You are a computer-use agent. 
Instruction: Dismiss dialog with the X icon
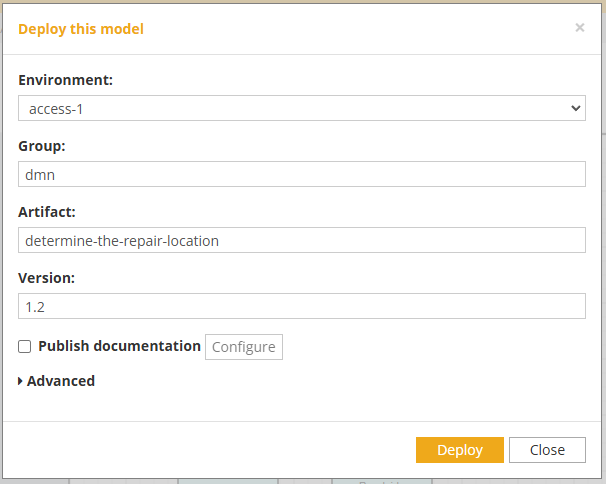coord(579,28)
